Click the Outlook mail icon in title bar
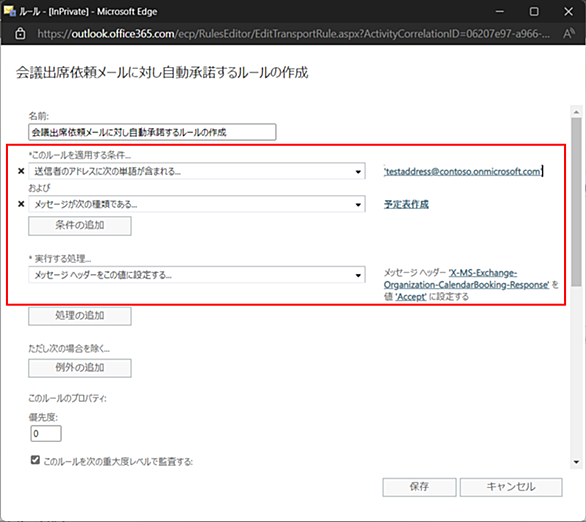This screenshot has height=522, width=586. 9,11
